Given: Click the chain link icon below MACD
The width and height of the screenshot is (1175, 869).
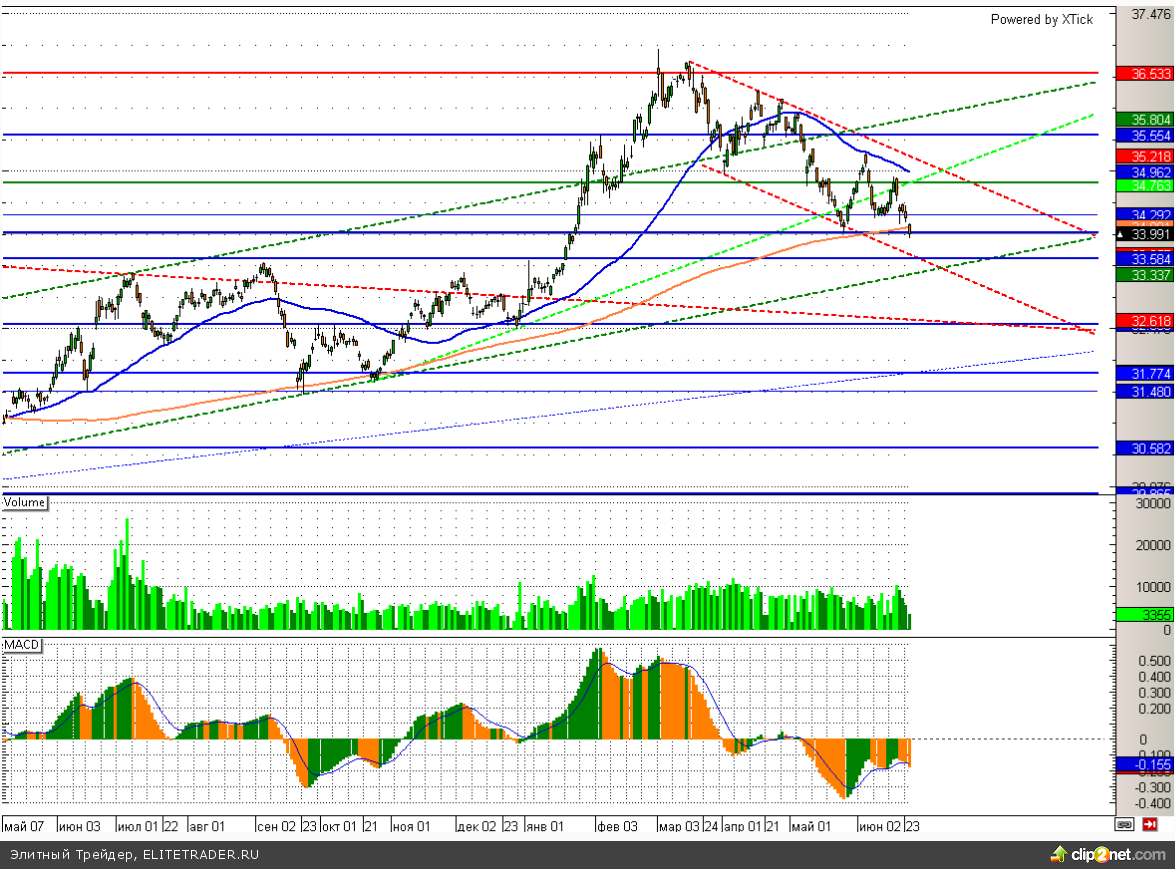Looking at the screenshot, I should click(x=1125, y=825).
